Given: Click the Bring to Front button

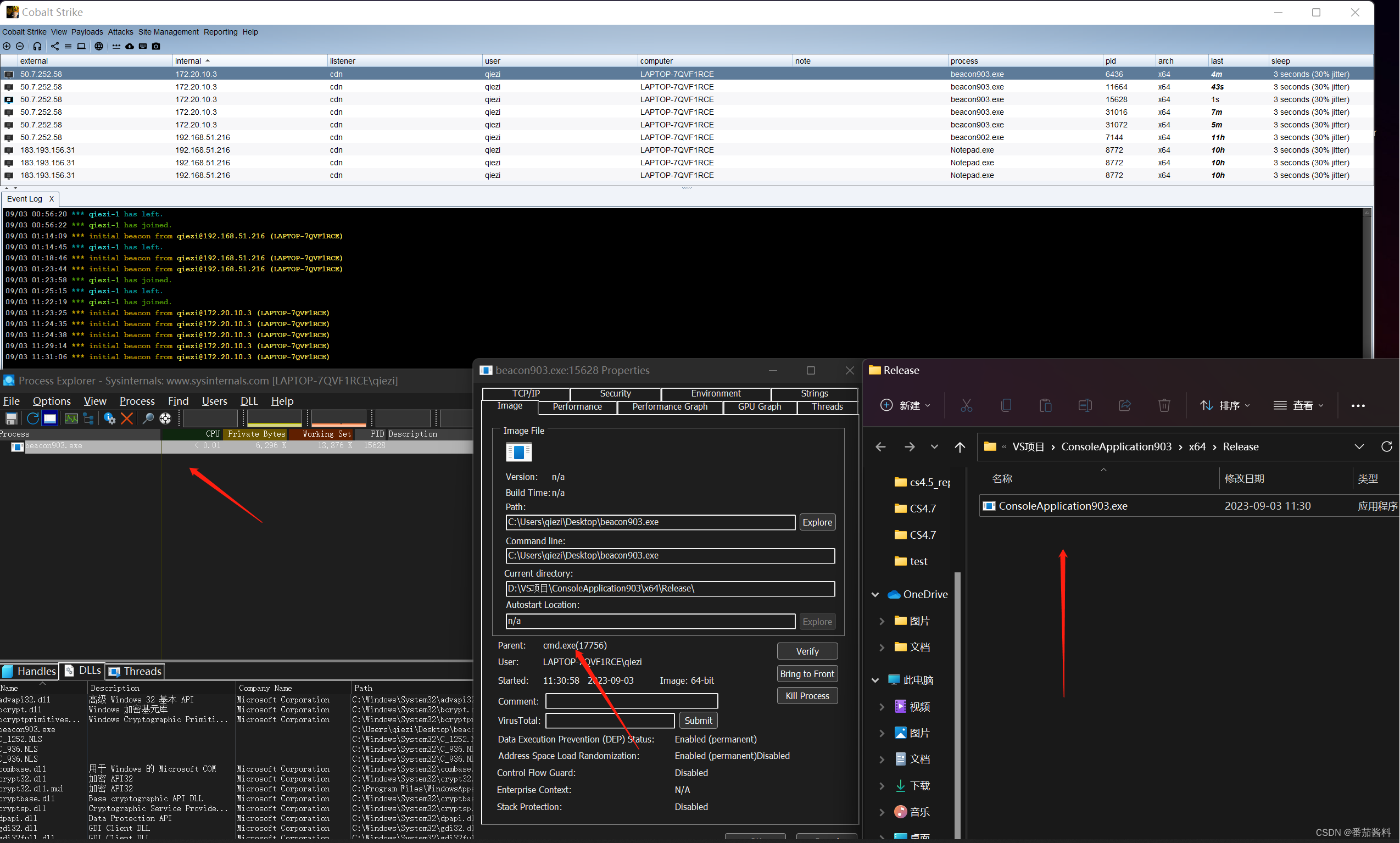Looking at the screenshot, I should 807,674.
